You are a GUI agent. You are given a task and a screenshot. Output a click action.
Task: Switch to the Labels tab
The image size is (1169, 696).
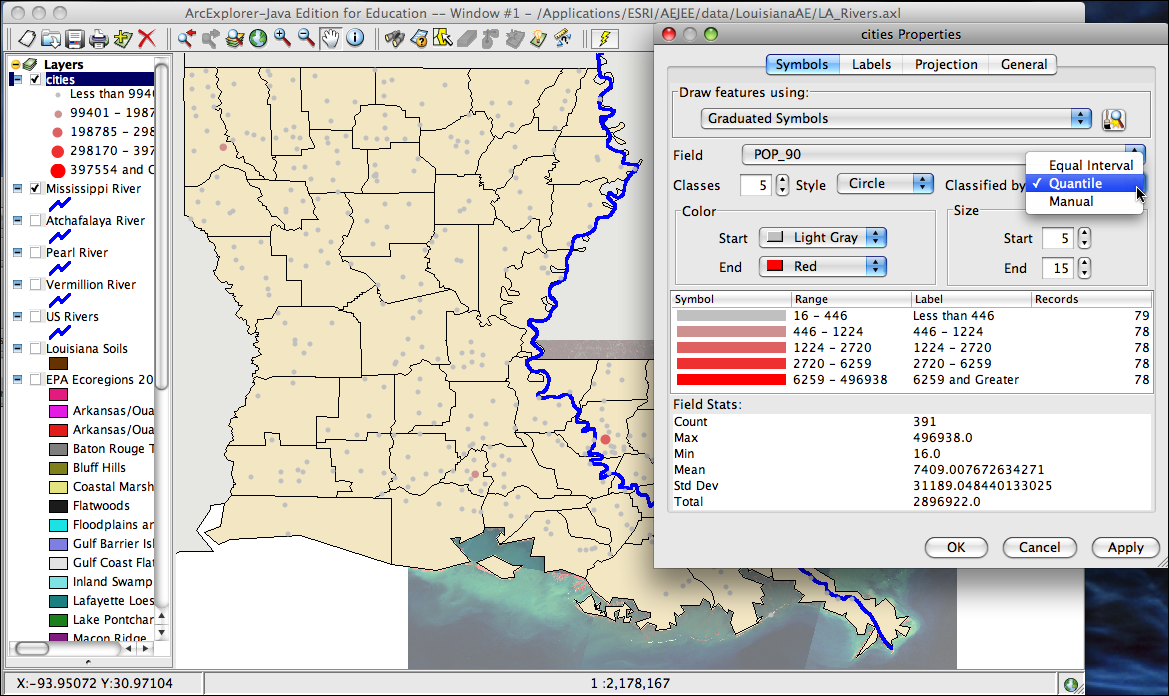point(871,64)
